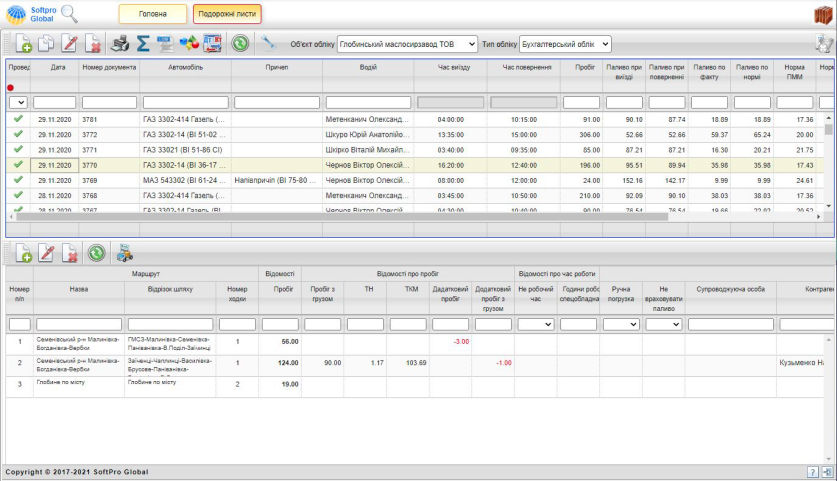Click the computer monitor toolbar icon
837x481 pixels.
coord(165,43)
